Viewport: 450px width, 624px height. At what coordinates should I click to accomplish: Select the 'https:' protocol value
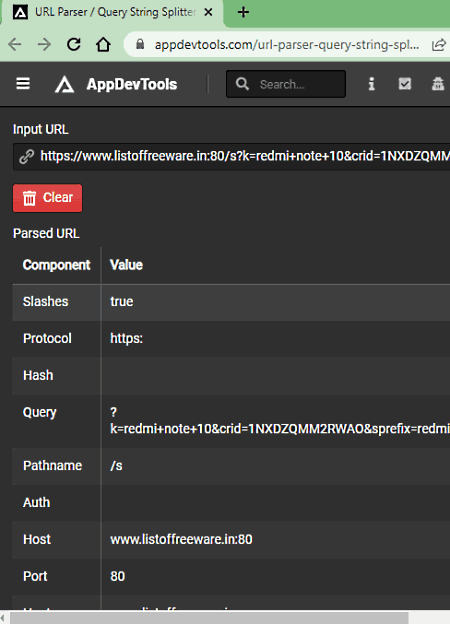point(126,338)
